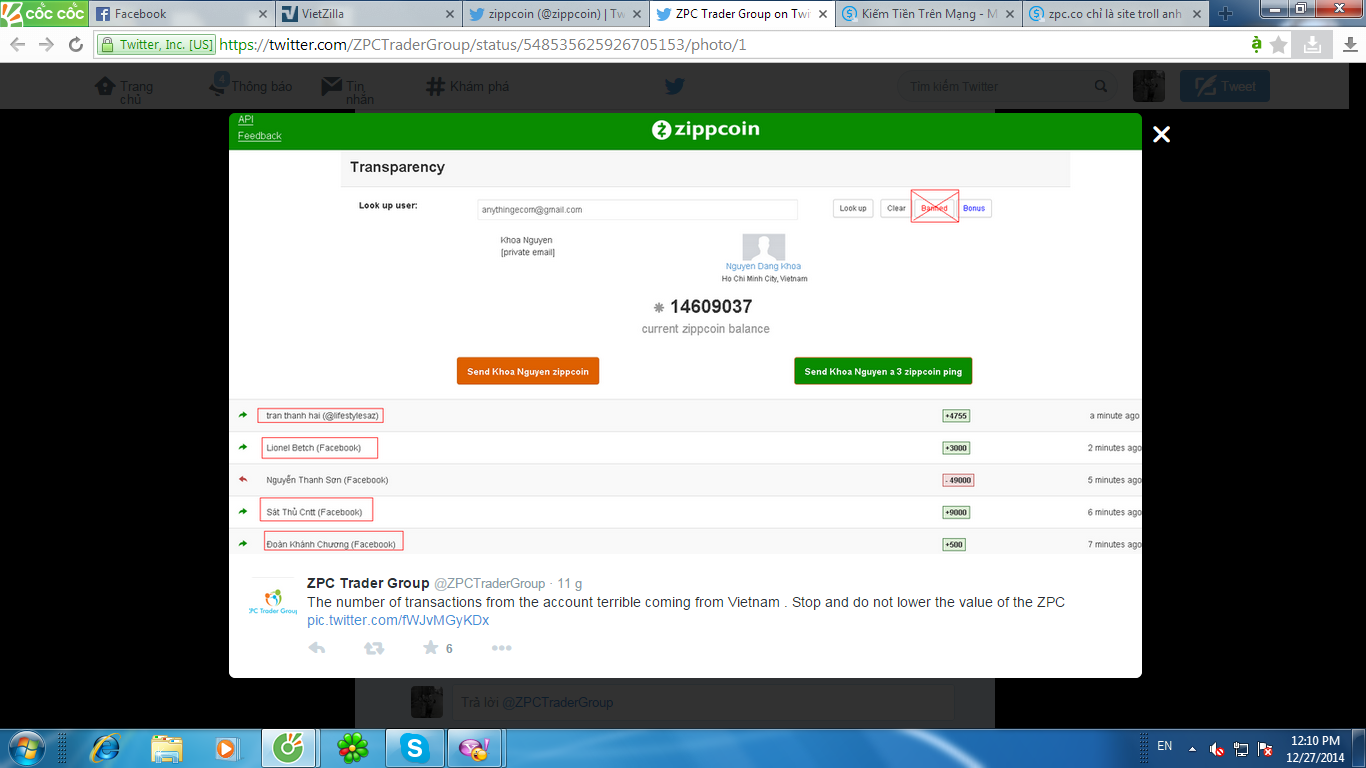Image resolution: width=1366 pixels, height=768 pixels.
Task: Close the Facebook tab
Action: tap(263, 14)
